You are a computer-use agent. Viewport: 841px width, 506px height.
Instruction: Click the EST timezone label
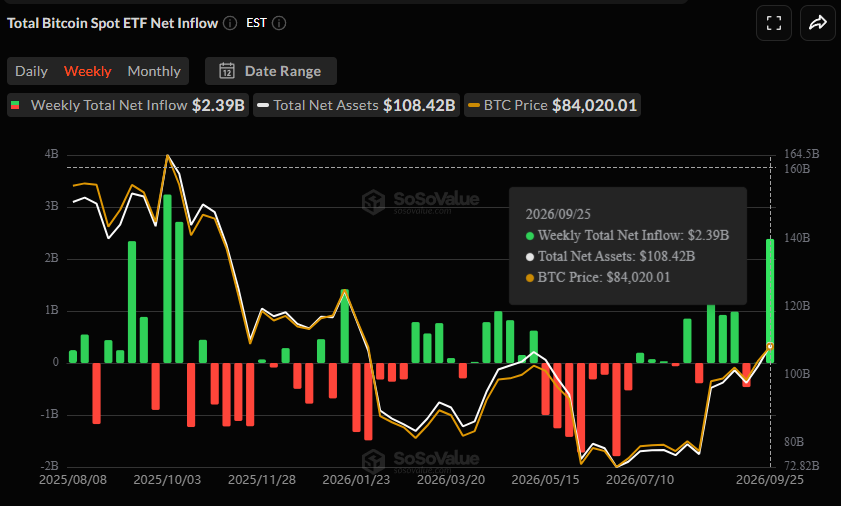click(x=256, y=23)
